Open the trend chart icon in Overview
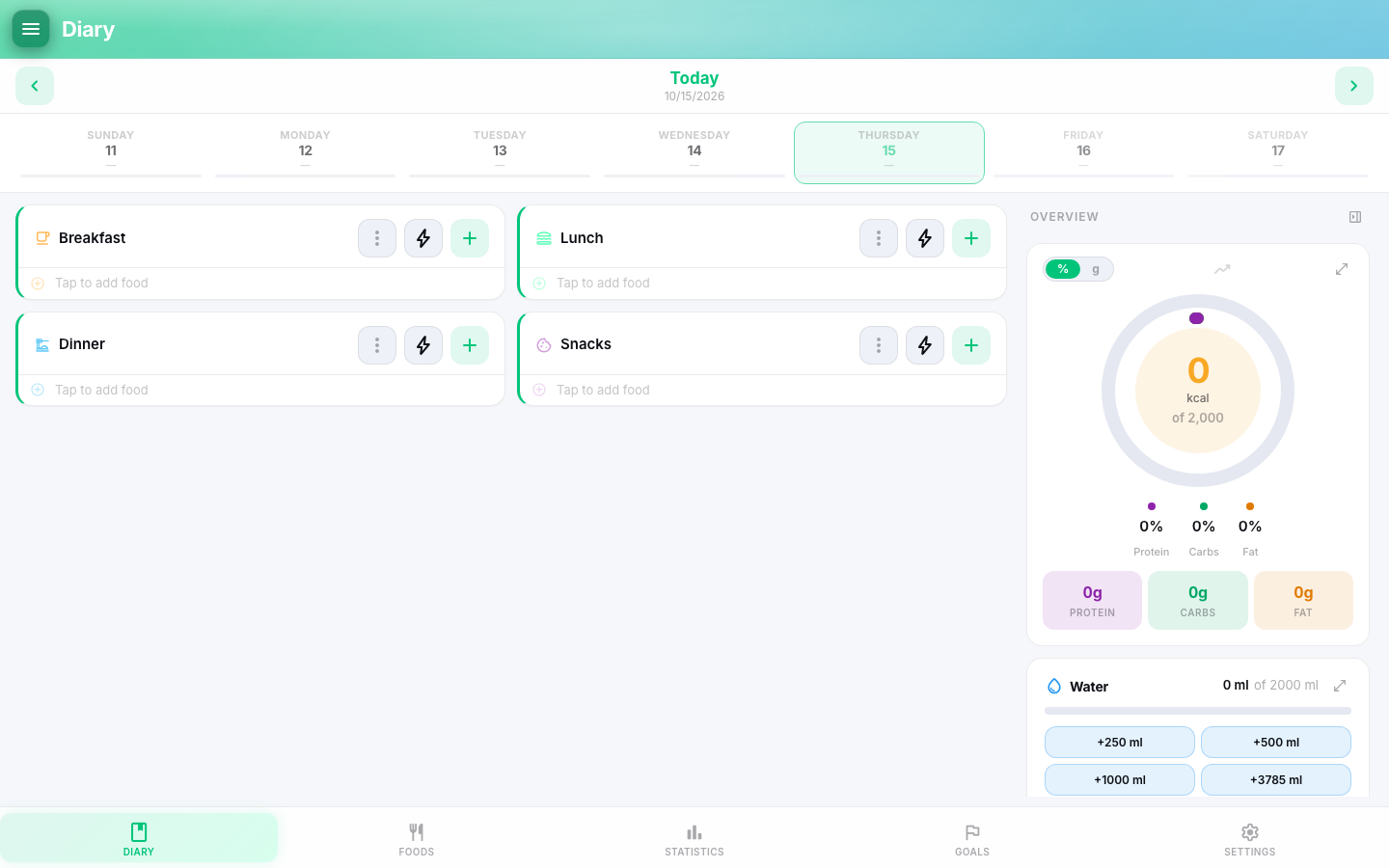 tap(1222, 269)
